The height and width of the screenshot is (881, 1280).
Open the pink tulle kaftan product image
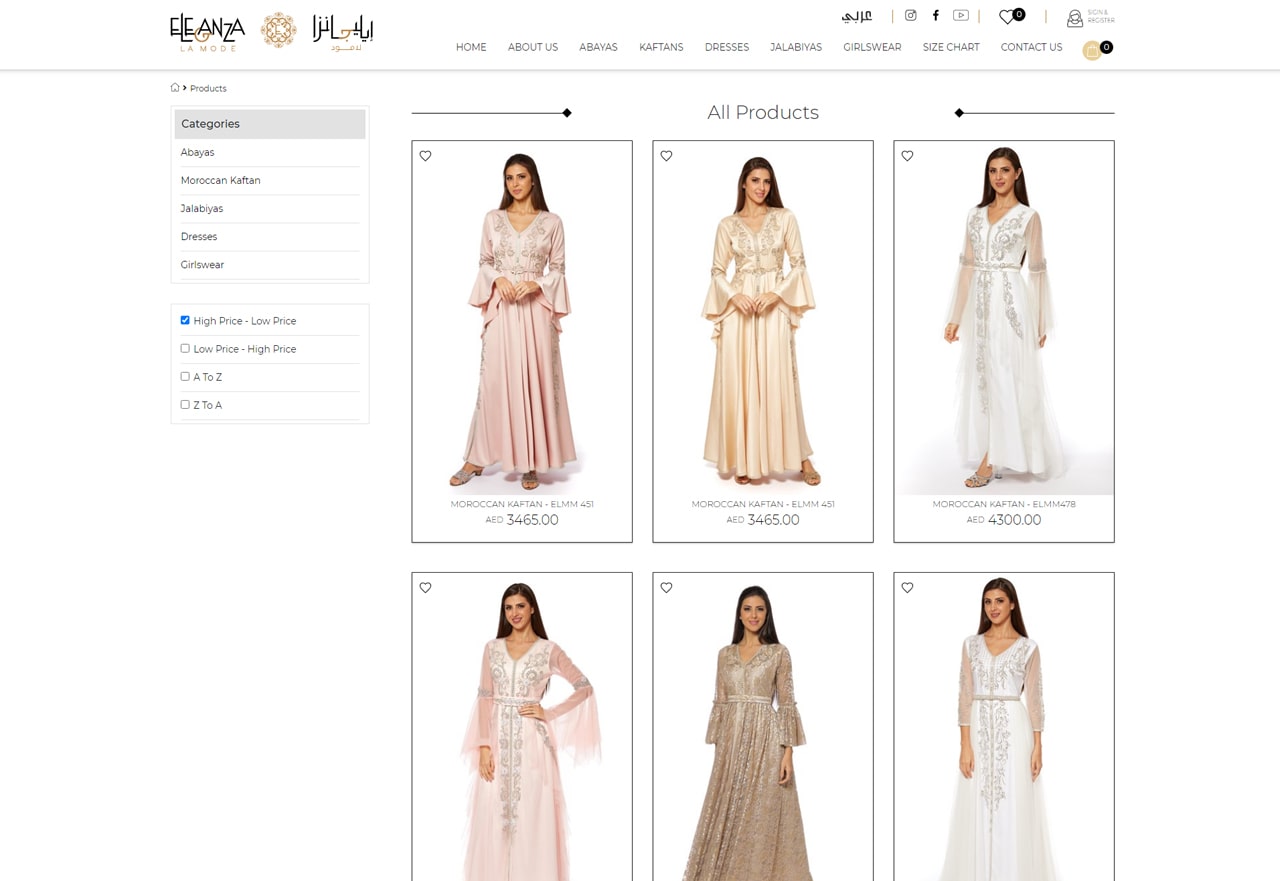tap(522, 727)
